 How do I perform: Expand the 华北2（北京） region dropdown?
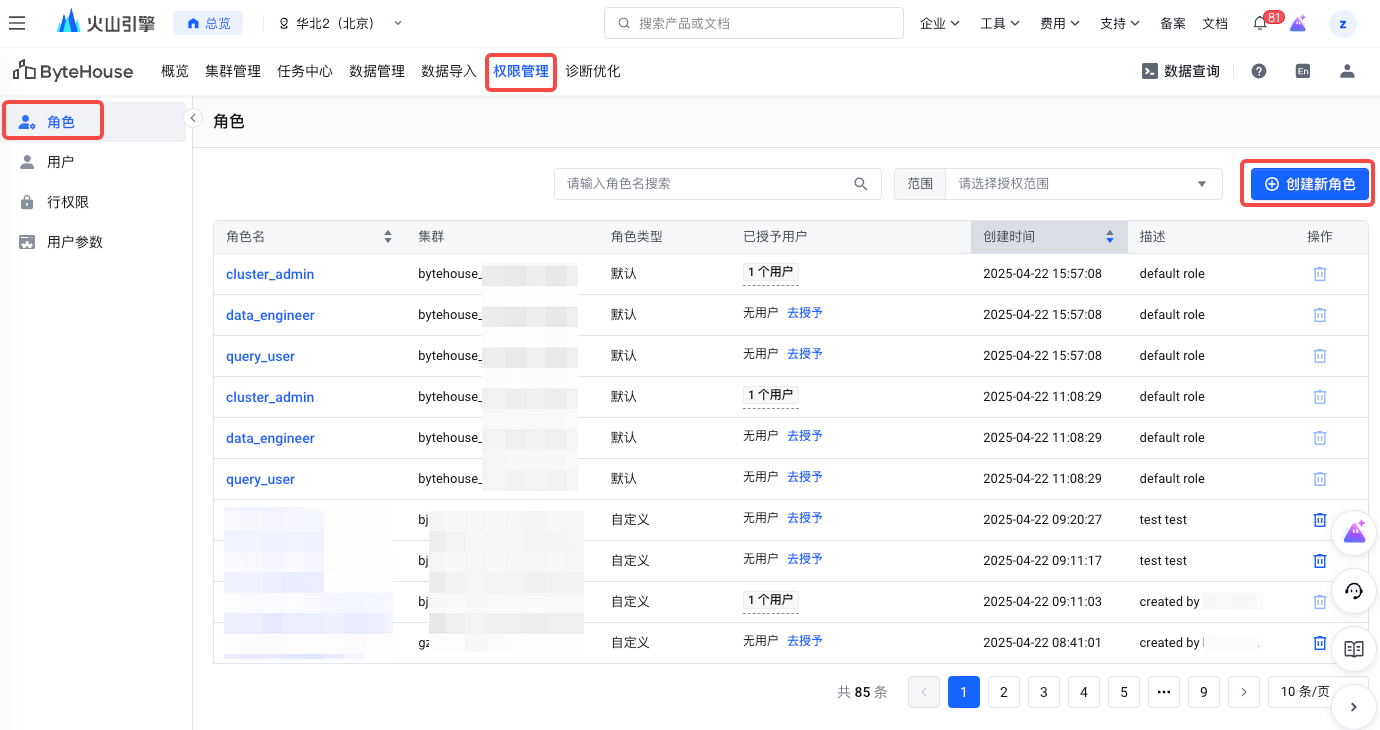coord(340,23)
